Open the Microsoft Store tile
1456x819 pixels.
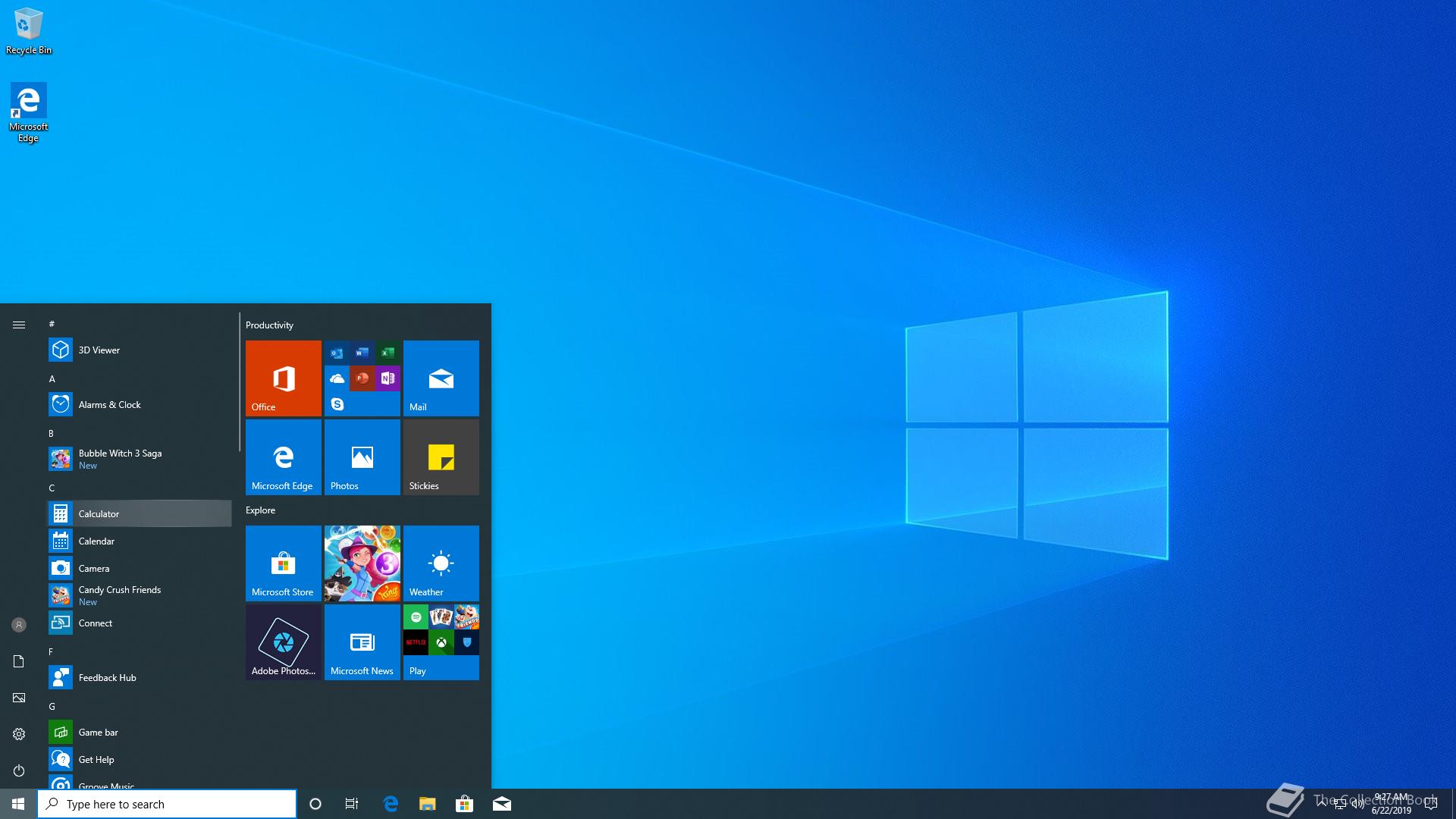click(x=284, y=563)
